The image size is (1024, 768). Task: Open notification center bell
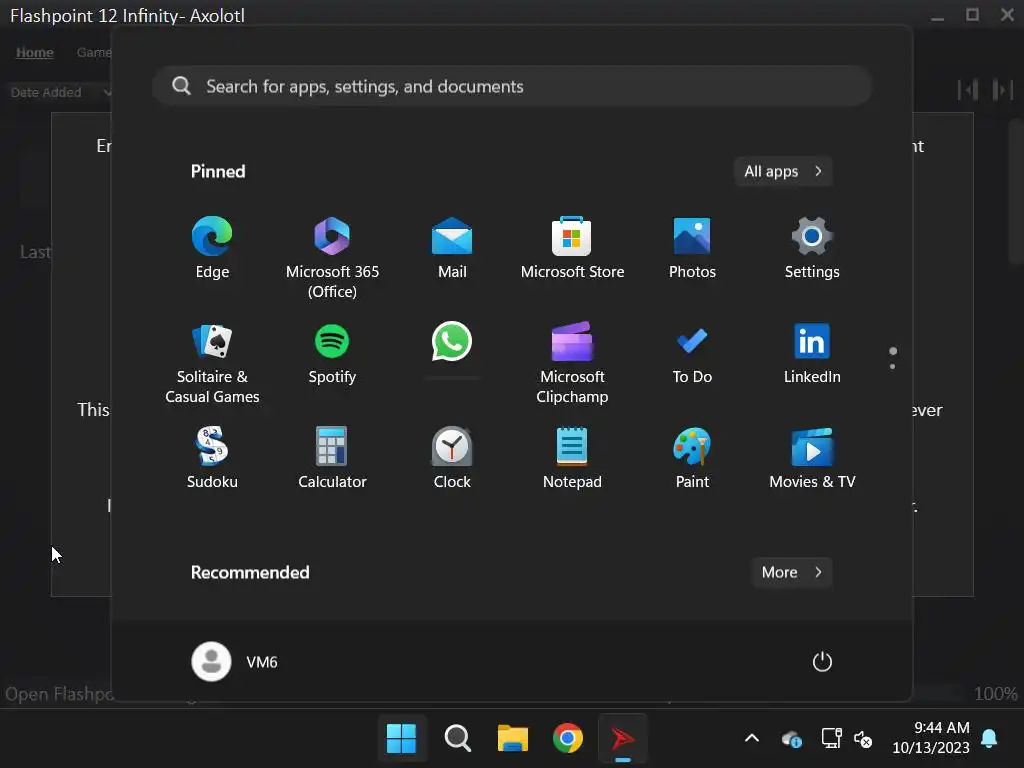pyautogui.click(x=989, y=739)
